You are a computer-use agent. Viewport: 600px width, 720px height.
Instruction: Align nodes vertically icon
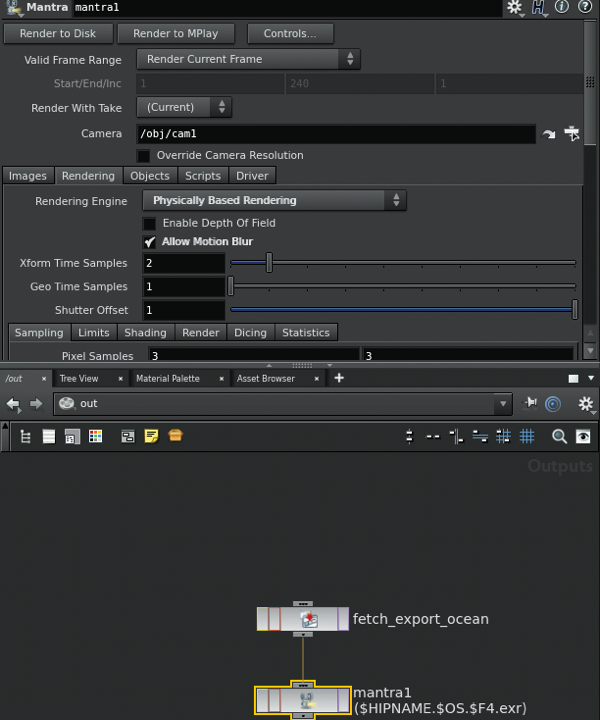click(x=457, y=436)
